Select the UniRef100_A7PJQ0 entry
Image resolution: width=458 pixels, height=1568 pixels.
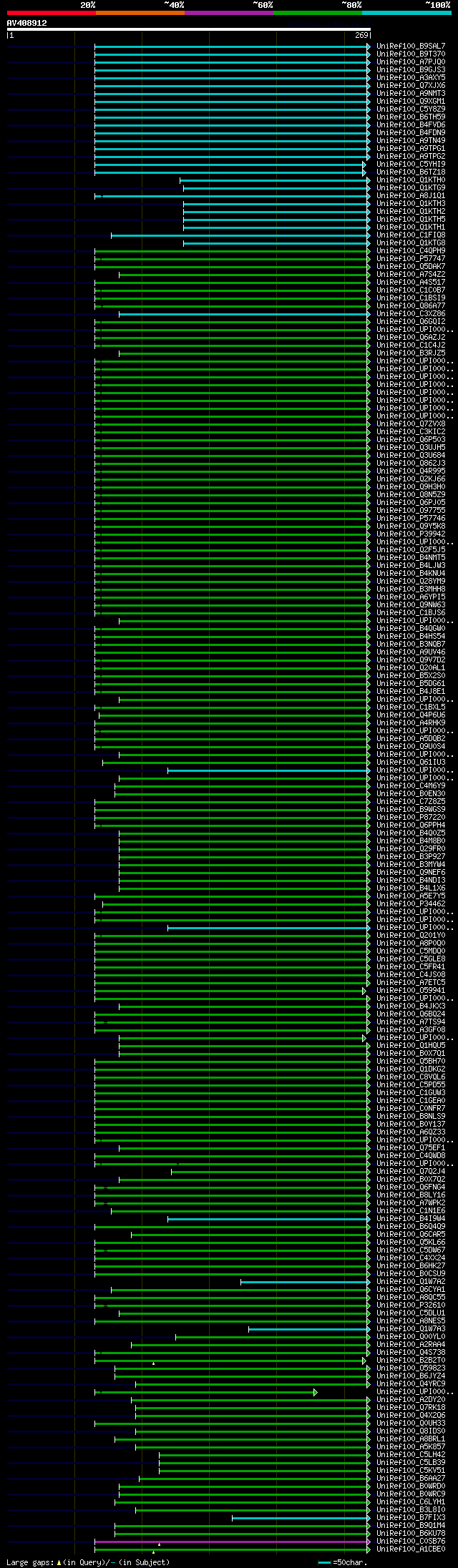(x=411, y=62)
